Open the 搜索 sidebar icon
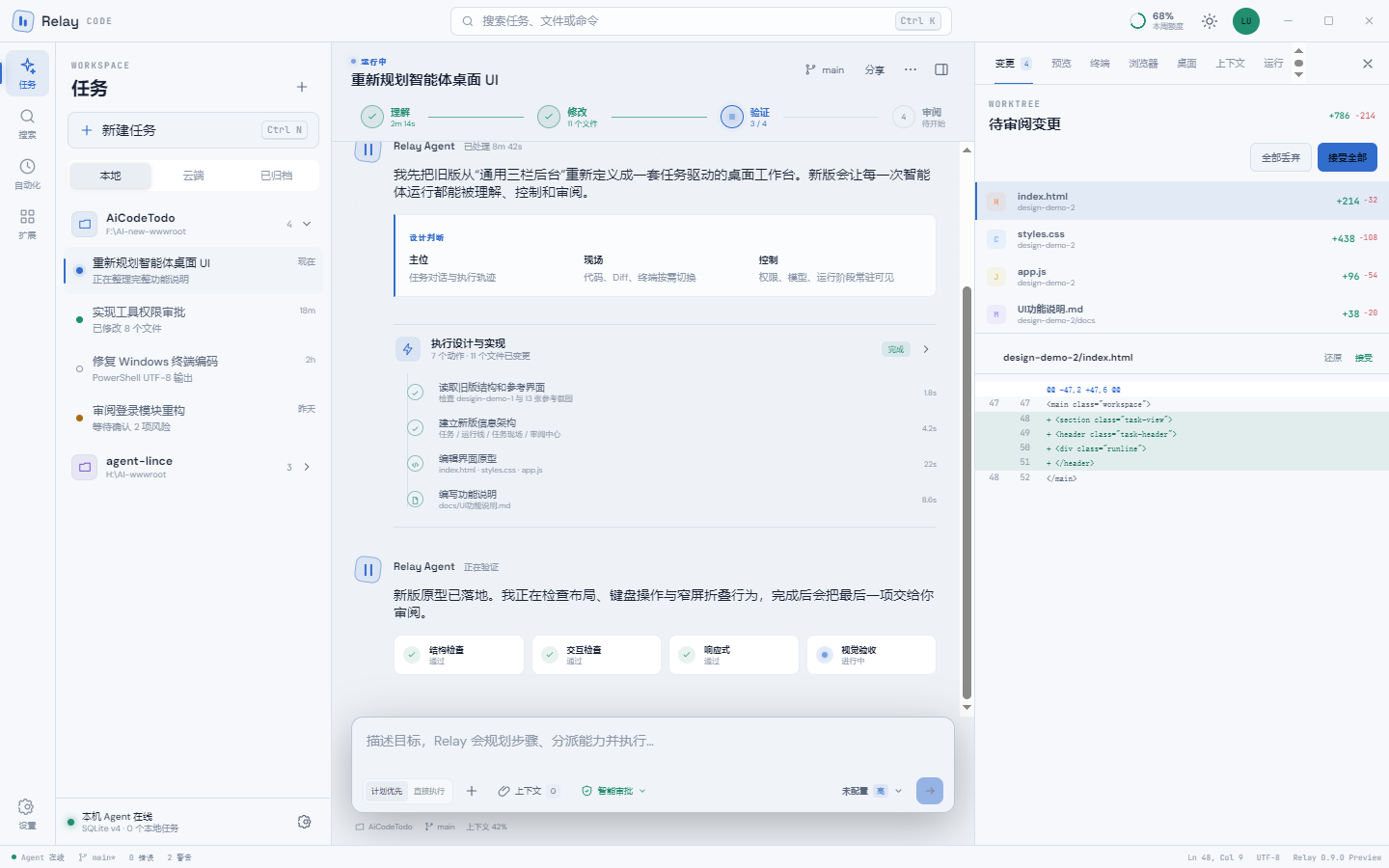Viewport: 1389px width, 868px height. (27, 123)
